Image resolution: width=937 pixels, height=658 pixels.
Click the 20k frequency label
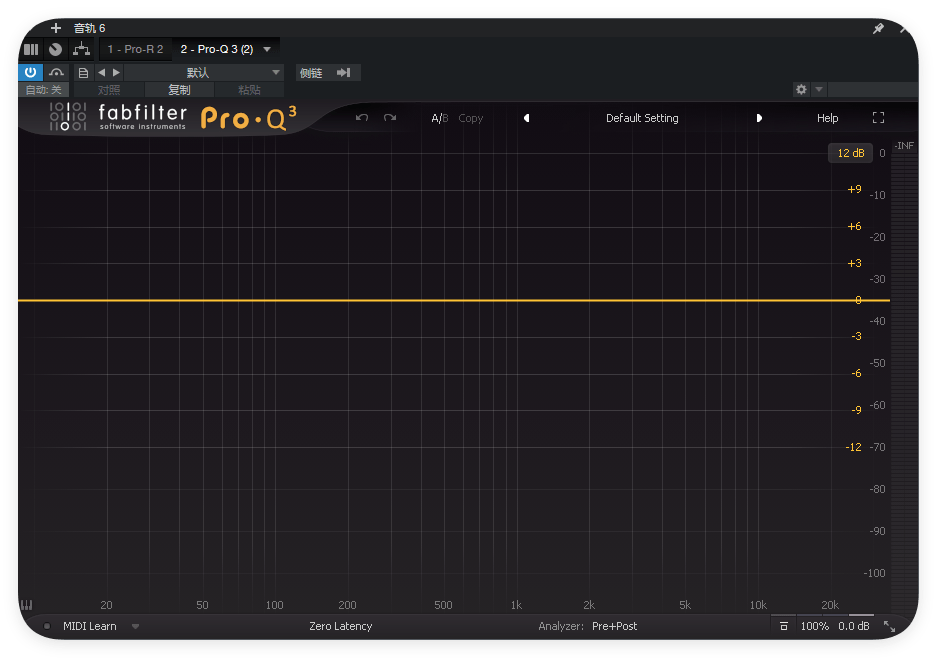click(x=829, y=605)
